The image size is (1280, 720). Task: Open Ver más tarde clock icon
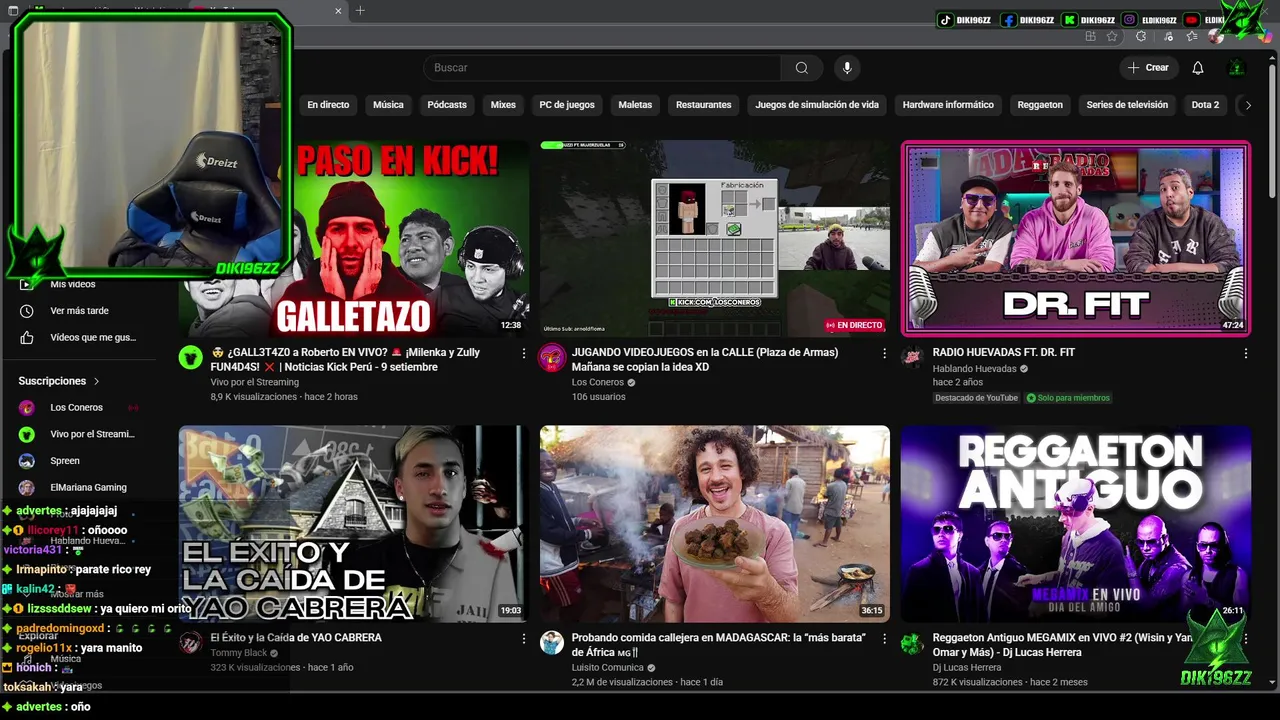tap(27, 311)
